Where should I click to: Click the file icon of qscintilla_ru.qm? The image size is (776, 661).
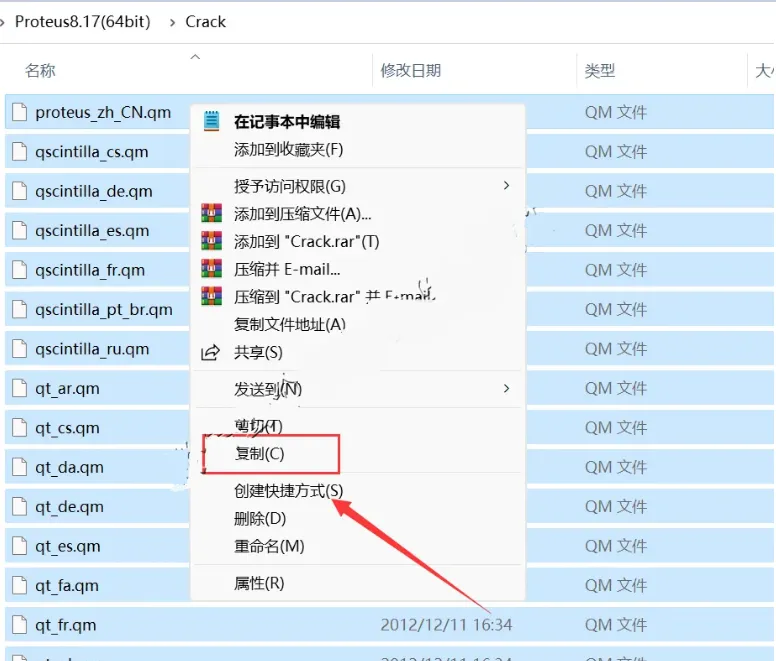(19, 349)
